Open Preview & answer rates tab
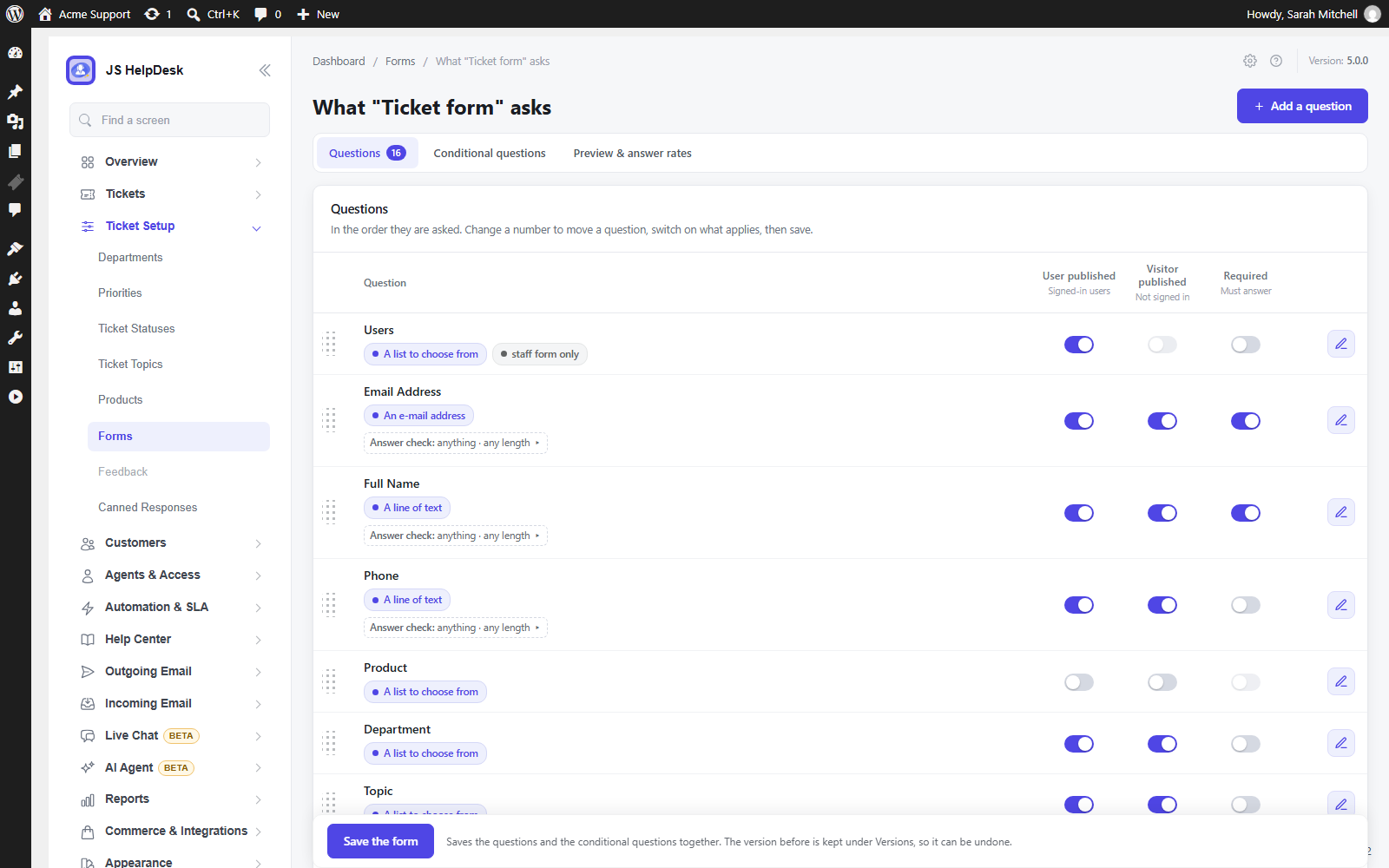Image resolution: width=1389 pixels, height=868 pixels. click(632, 154)
